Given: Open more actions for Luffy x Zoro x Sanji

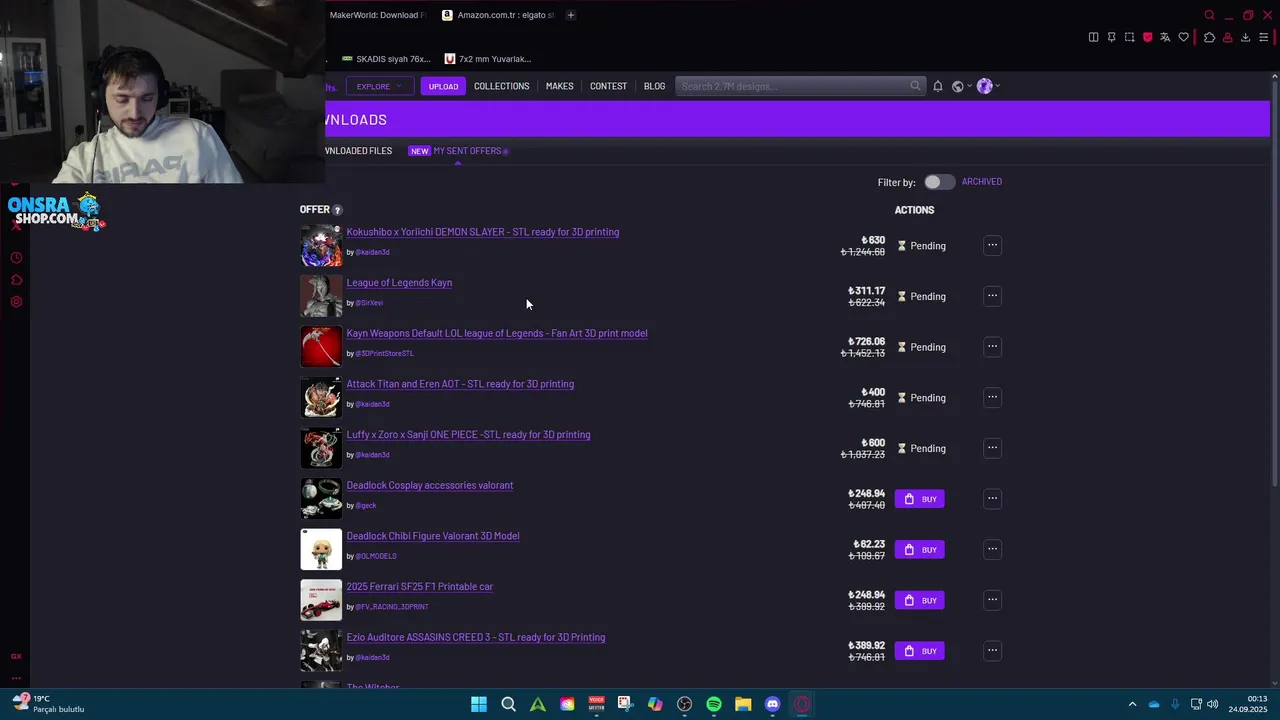Looking at the screenshot, I should click(992, 448).
